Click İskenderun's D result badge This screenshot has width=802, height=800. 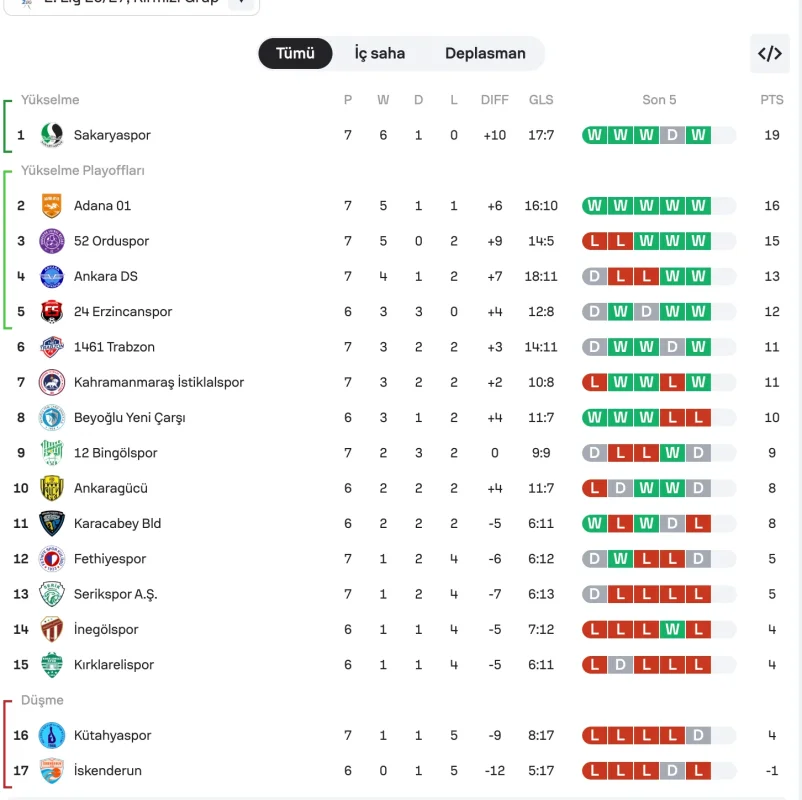(x=672, y=770)
